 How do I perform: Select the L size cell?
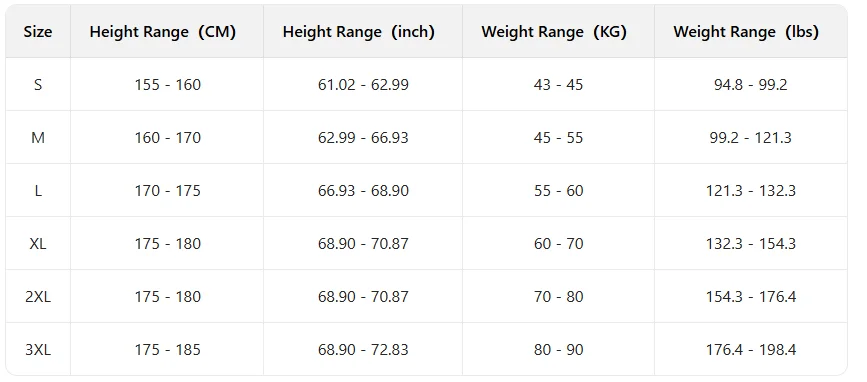click(38, 191)
